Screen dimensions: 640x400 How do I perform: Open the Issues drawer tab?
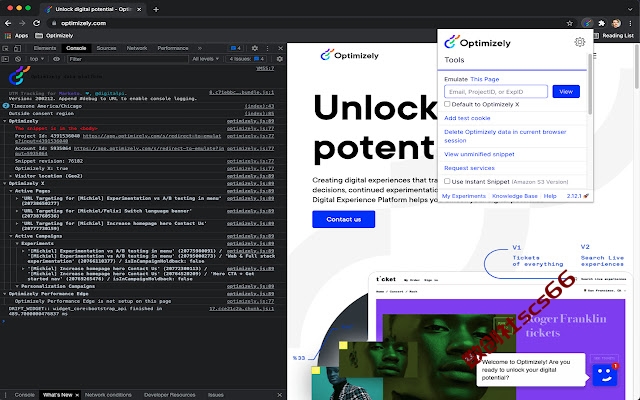216,395
